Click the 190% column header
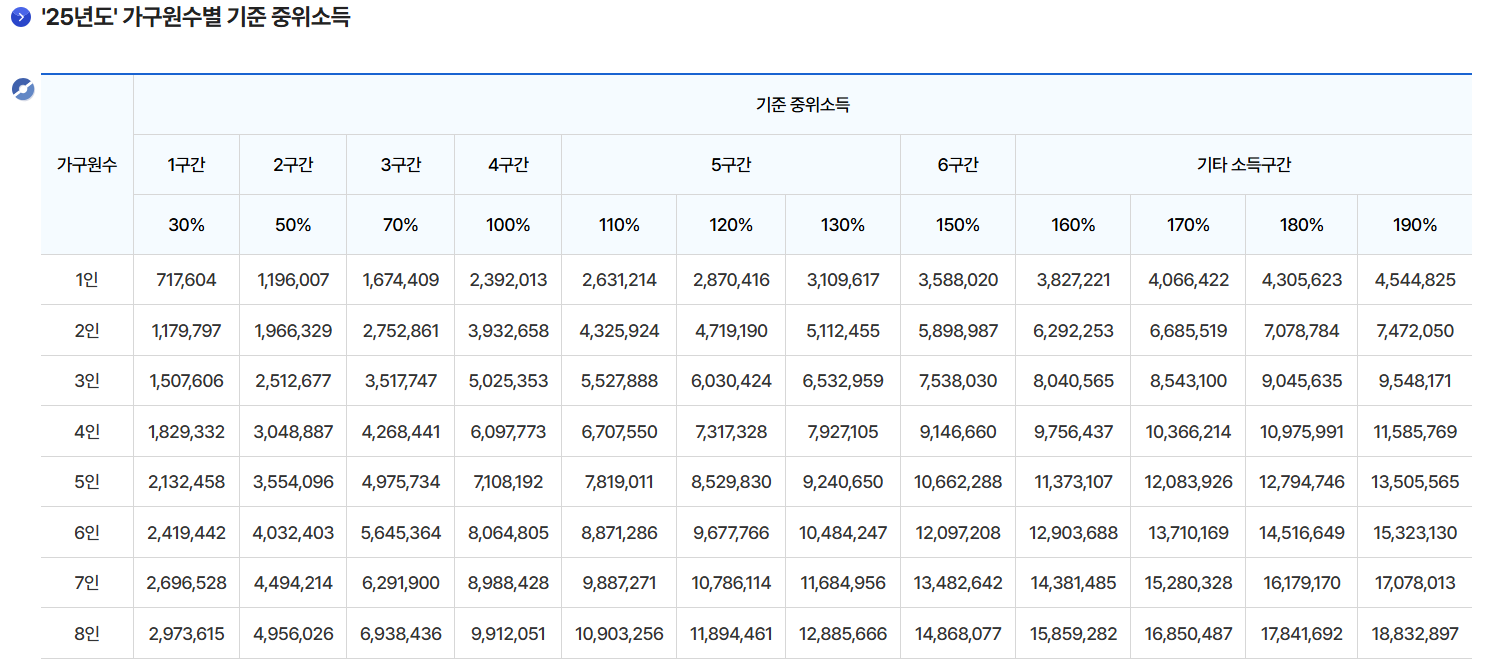 1414,224
